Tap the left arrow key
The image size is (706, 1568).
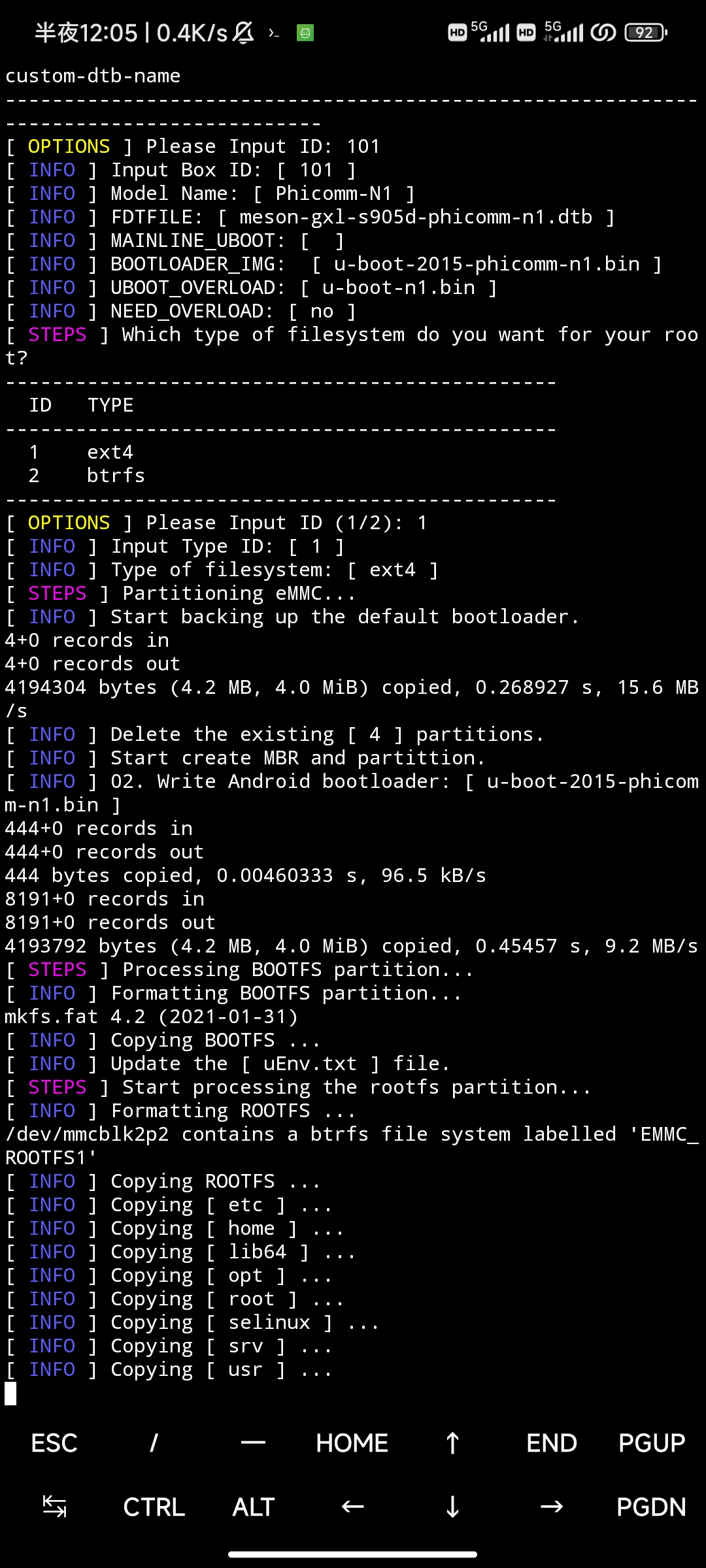[352, 1507]
